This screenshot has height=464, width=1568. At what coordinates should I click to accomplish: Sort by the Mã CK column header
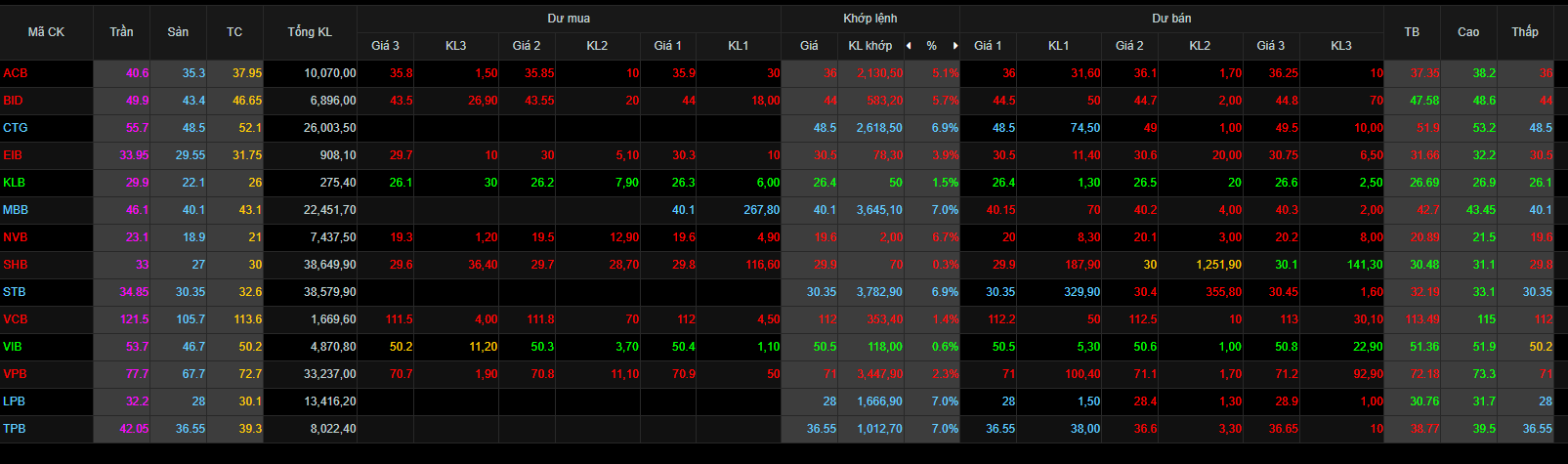(46, 32)
